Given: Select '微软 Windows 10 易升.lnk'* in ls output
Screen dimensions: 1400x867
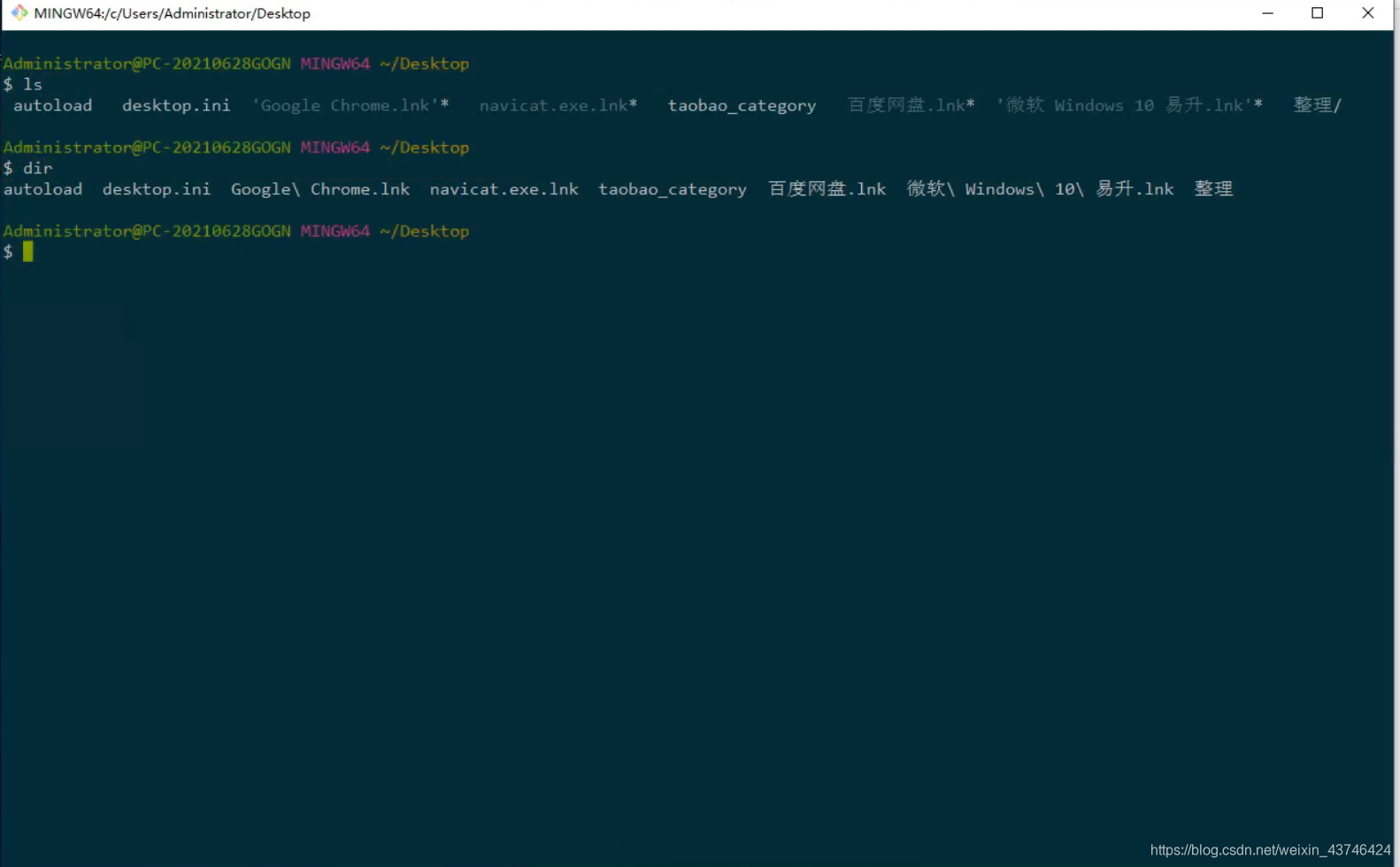Looking at the screenshot, I should point(1129,104).
